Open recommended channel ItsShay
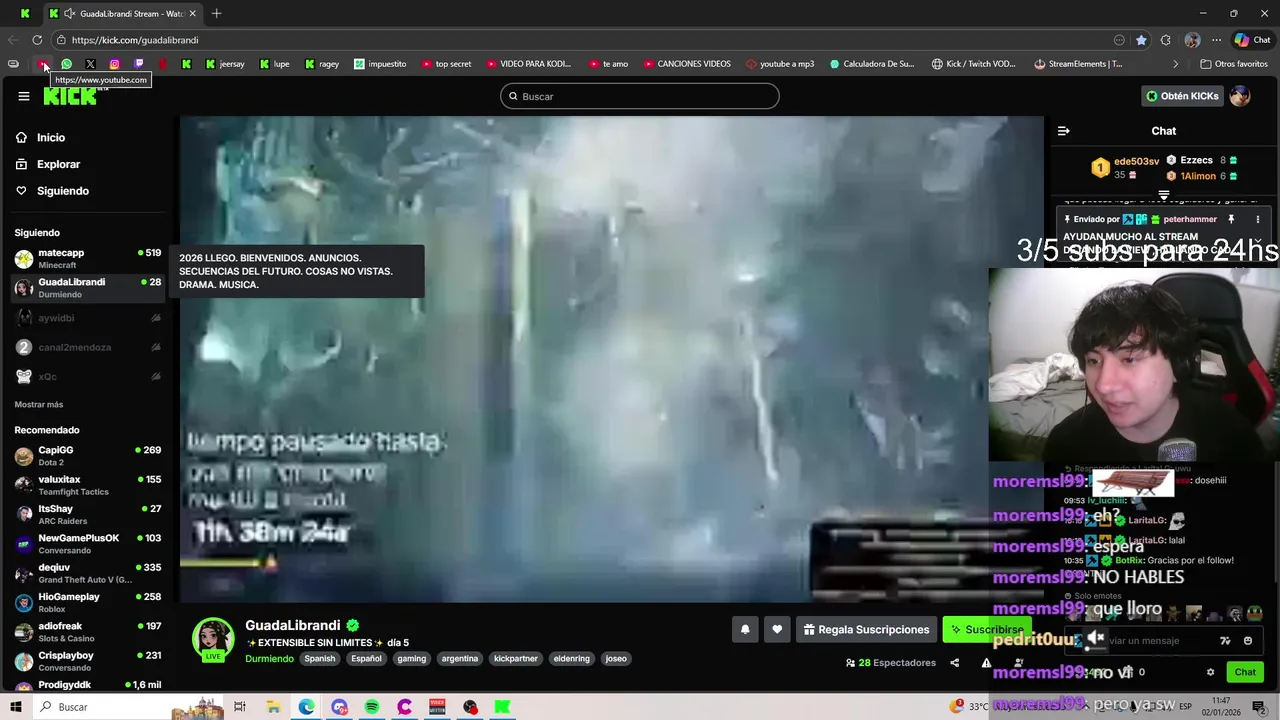 (x=88, y=514)
